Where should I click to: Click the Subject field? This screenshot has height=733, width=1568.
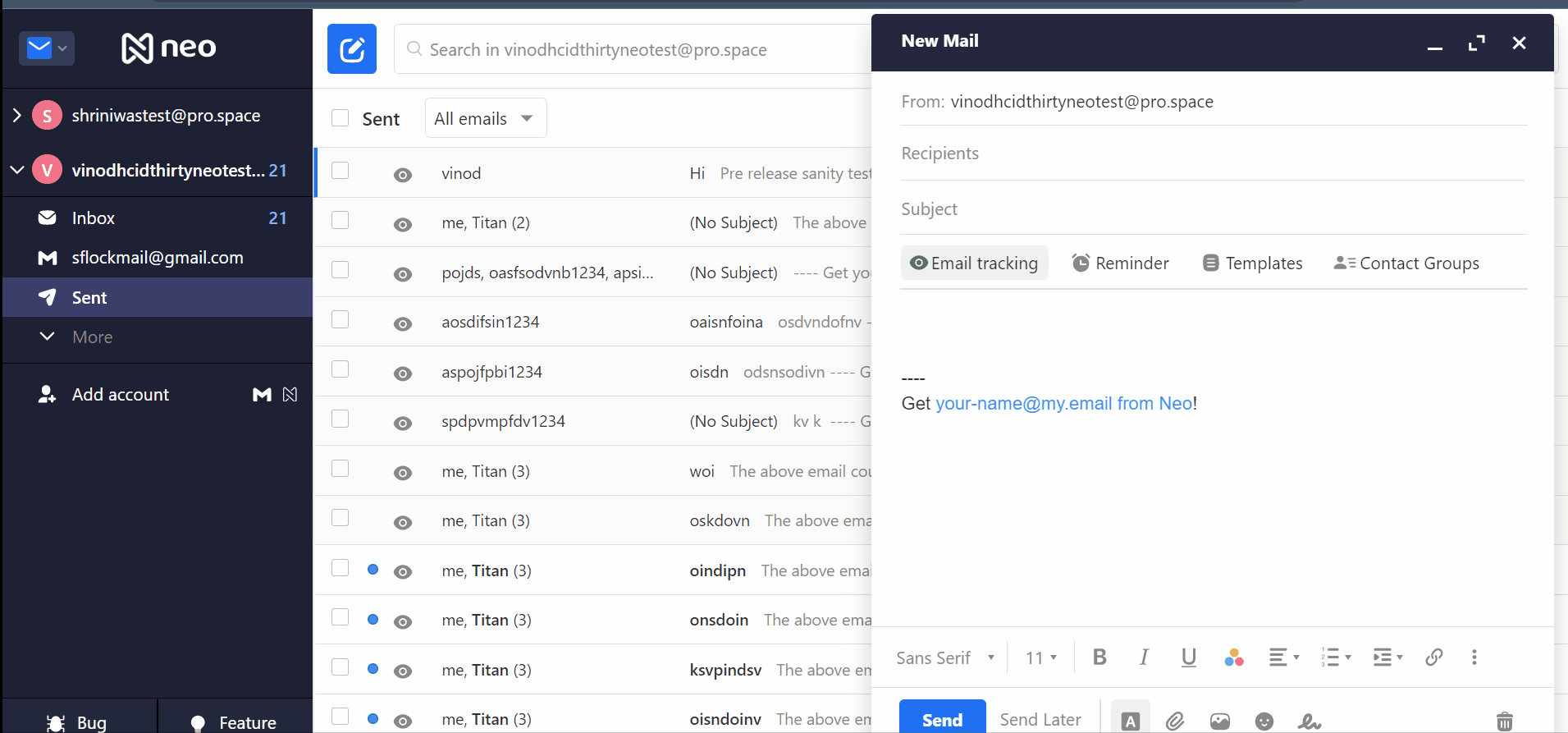pos(1214,209)
